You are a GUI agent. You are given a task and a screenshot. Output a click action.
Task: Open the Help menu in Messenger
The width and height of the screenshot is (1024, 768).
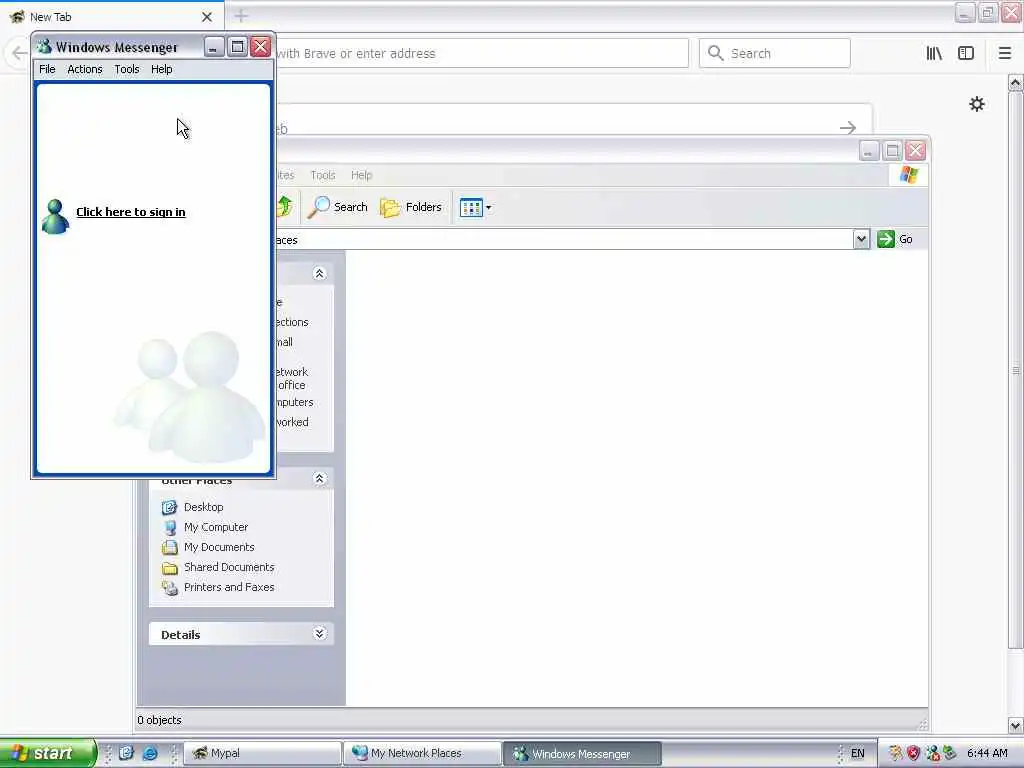(162, 69)
